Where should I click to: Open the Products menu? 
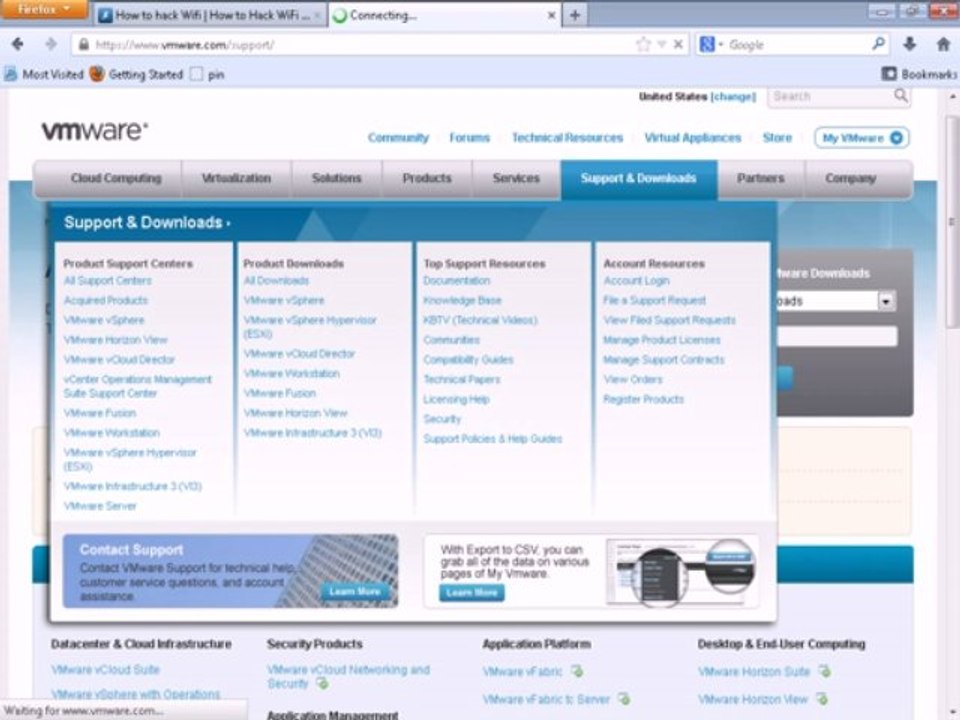tap(427, 178)
